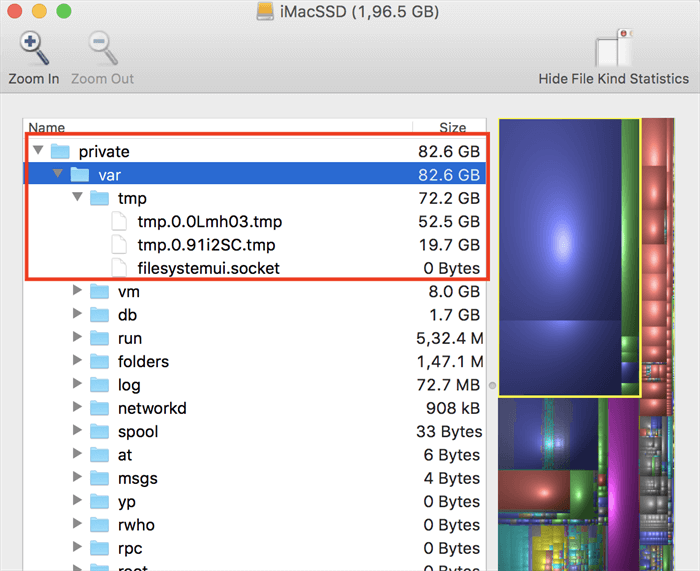Expand the log folder disclosure triangle
The width and height of the screenshot is (700, 571).
[78, 385]
